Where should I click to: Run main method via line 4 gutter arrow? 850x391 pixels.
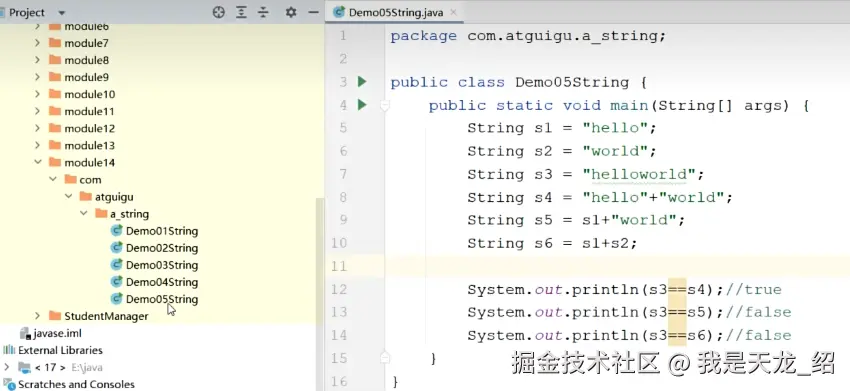362,105
